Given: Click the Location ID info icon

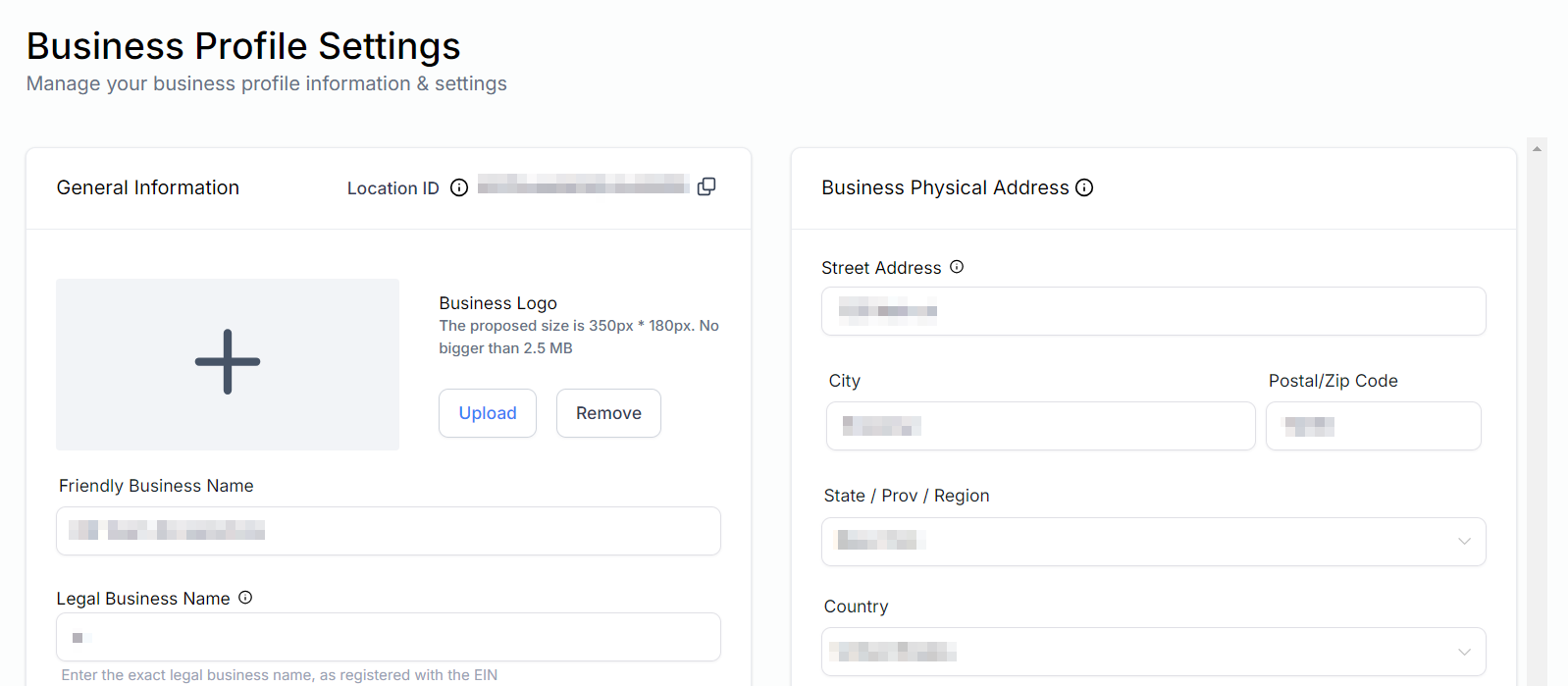Looking at the screenshot, I should [459, 187].
